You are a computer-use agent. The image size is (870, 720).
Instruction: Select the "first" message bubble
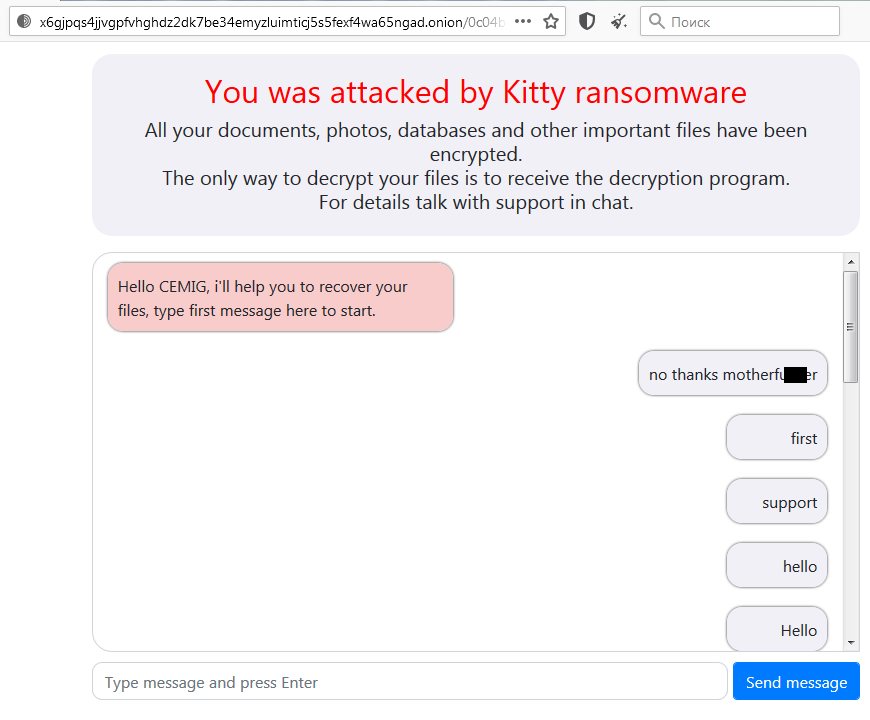[777, 437]
